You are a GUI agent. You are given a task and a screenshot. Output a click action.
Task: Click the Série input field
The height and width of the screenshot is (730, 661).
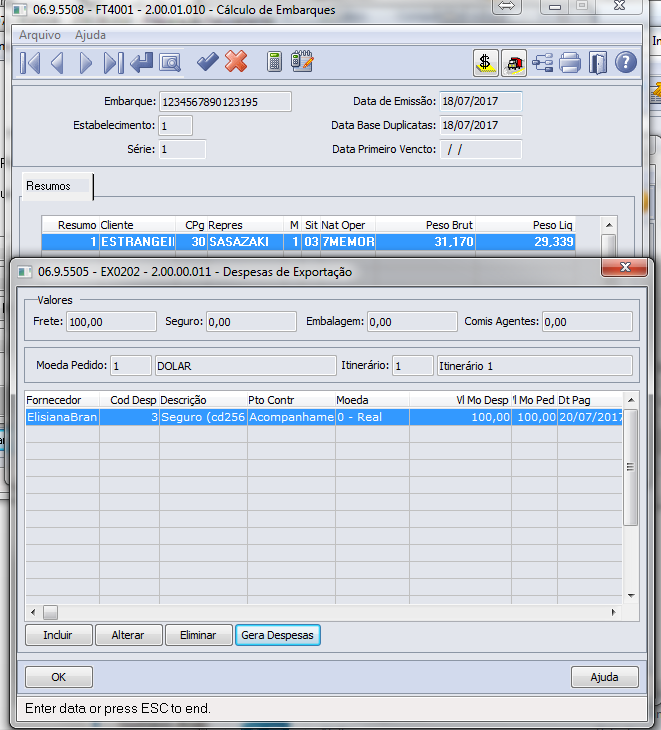pyautogui.click(x=182, y=149)
